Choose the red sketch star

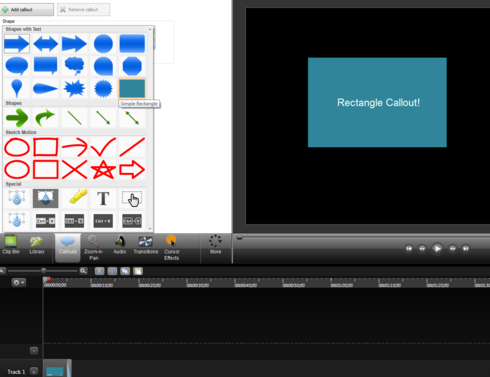click(103, 170)
